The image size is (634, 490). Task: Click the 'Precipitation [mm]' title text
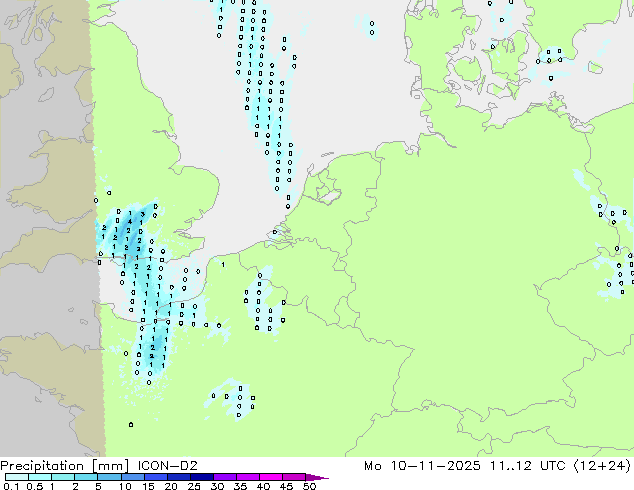(x=65, y=466)
